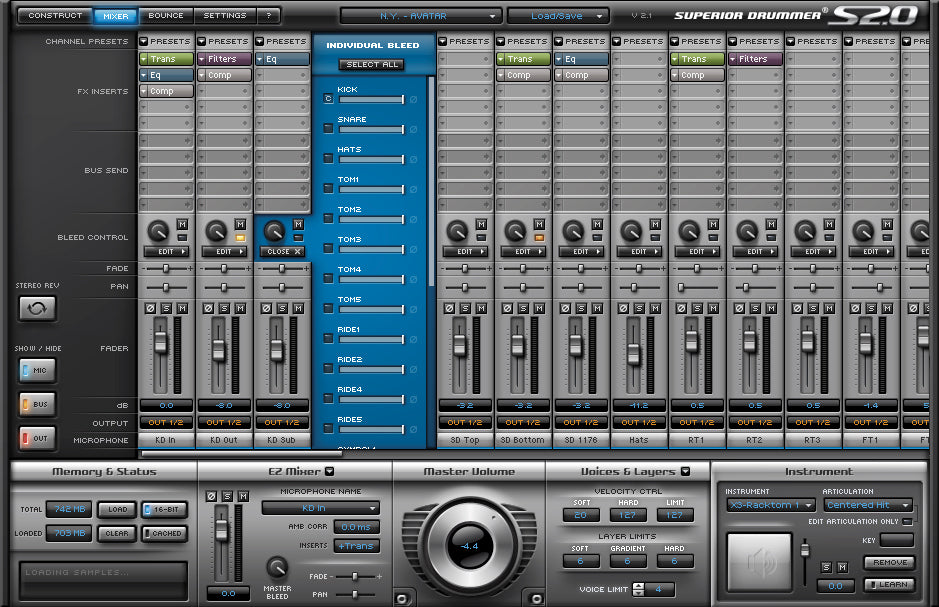Close the KD Sub bleed panel
The height and width of the screenshot is (607, 939).
282,252
